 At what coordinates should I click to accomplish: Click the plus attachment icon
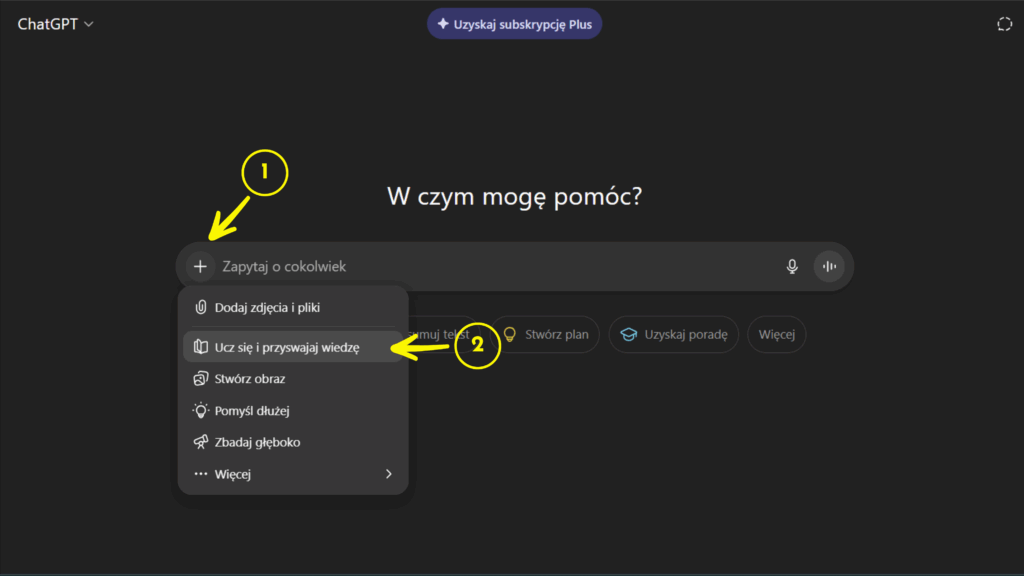click(x=200, y=267)
